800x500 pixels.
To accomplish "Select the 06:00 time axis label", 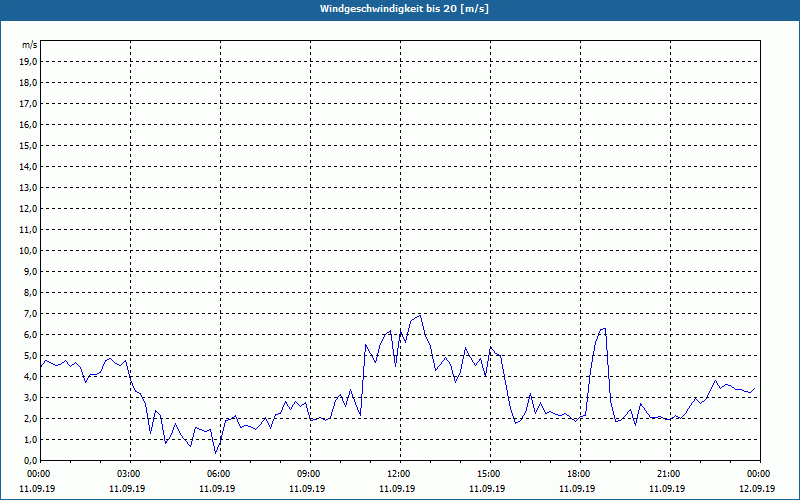I will tap(219, 473).
